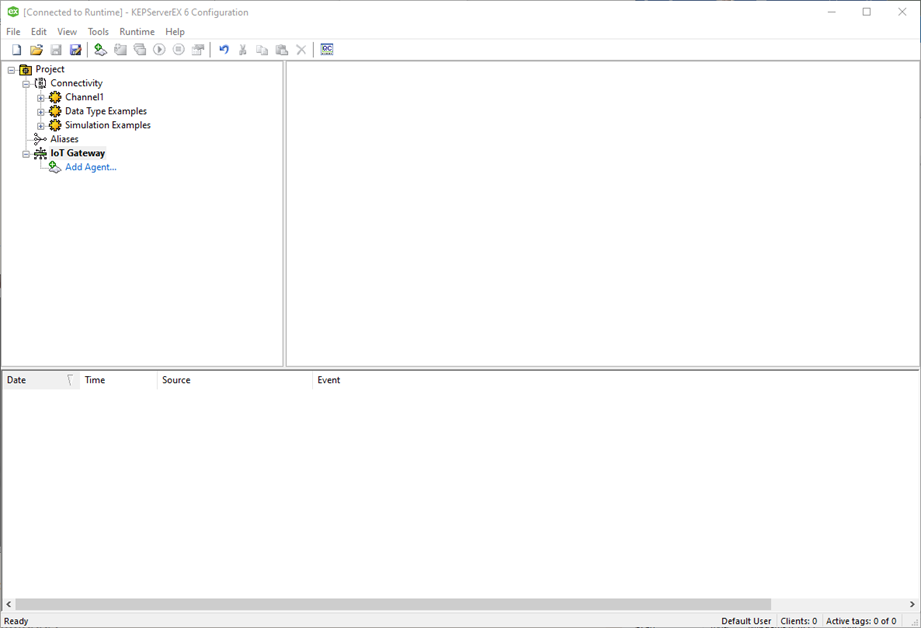This screenshot has width=921, height=628.
Task: Click the Add Agent... link
Action: coord(90,167)
